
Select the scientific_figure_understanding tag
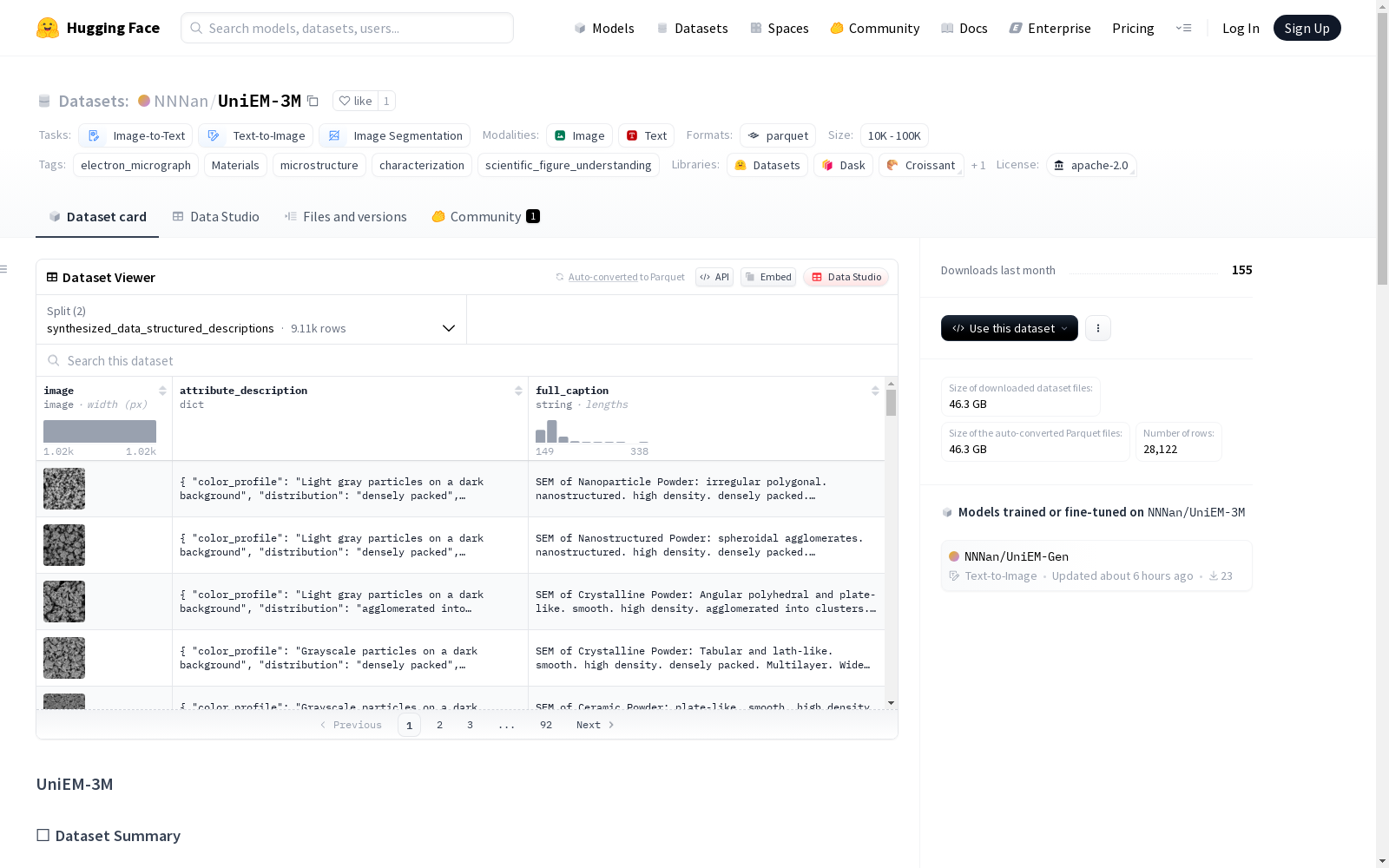[x=569, y=165]
